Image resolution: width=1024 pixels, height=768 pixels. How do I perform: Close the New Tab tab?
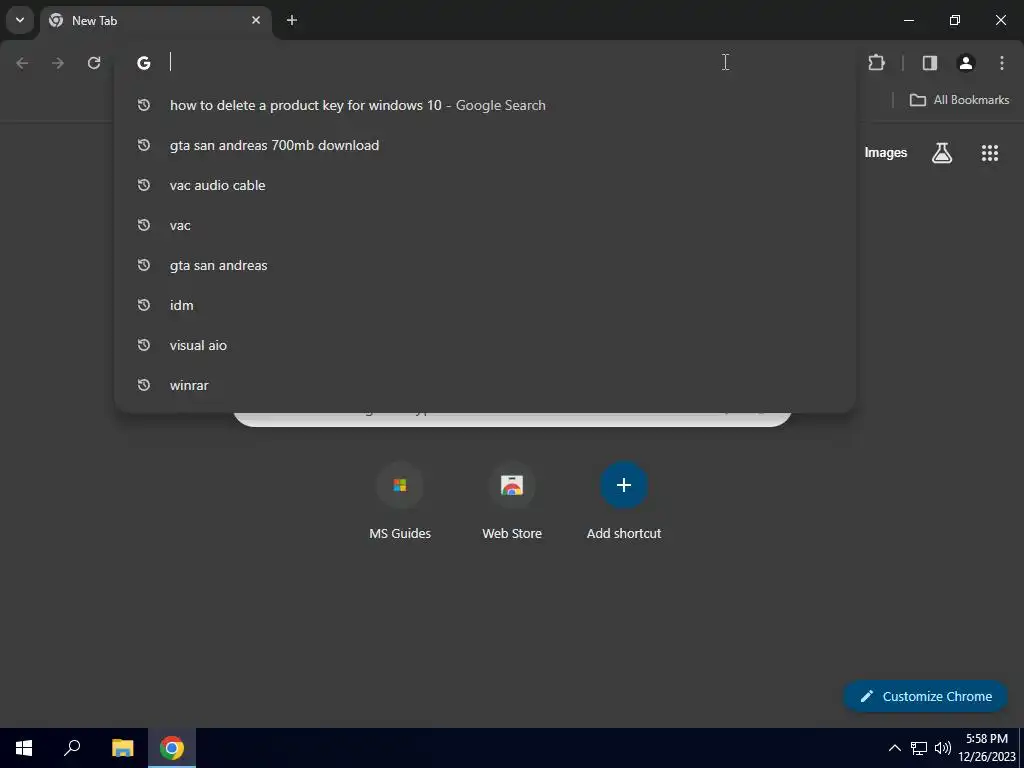(256, 20)
